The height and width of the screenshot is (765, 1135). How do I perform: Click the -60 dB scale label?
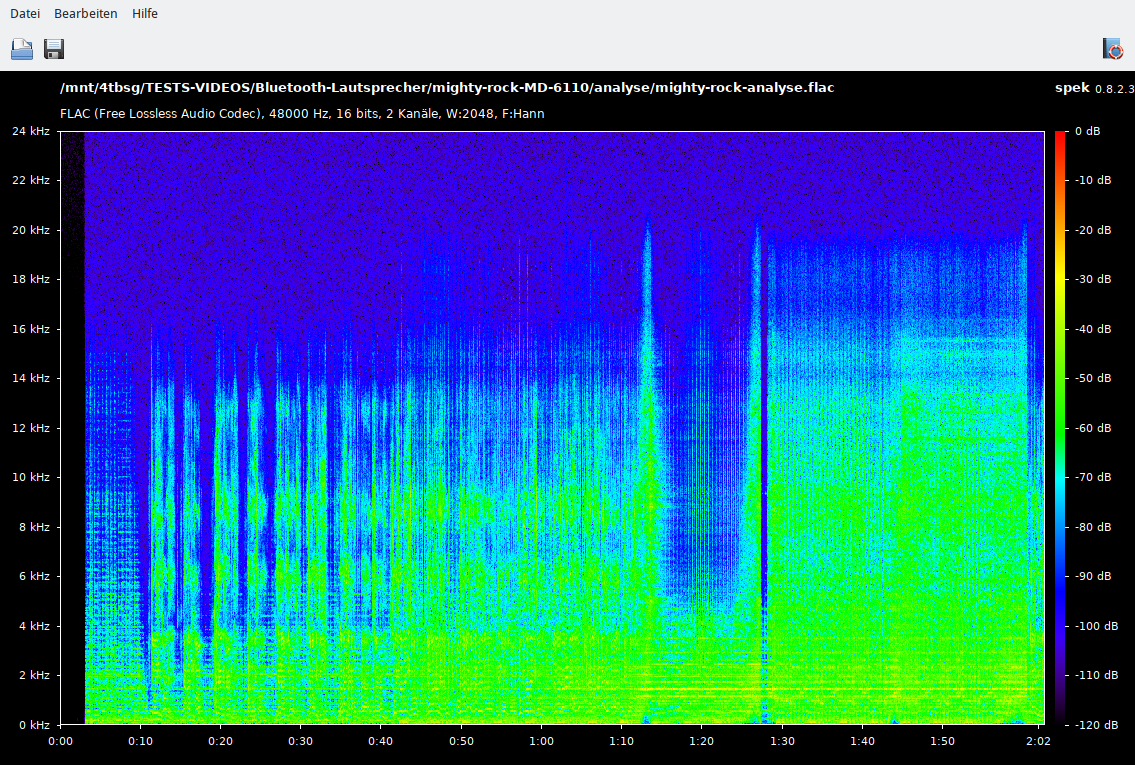coord(1092,428)
